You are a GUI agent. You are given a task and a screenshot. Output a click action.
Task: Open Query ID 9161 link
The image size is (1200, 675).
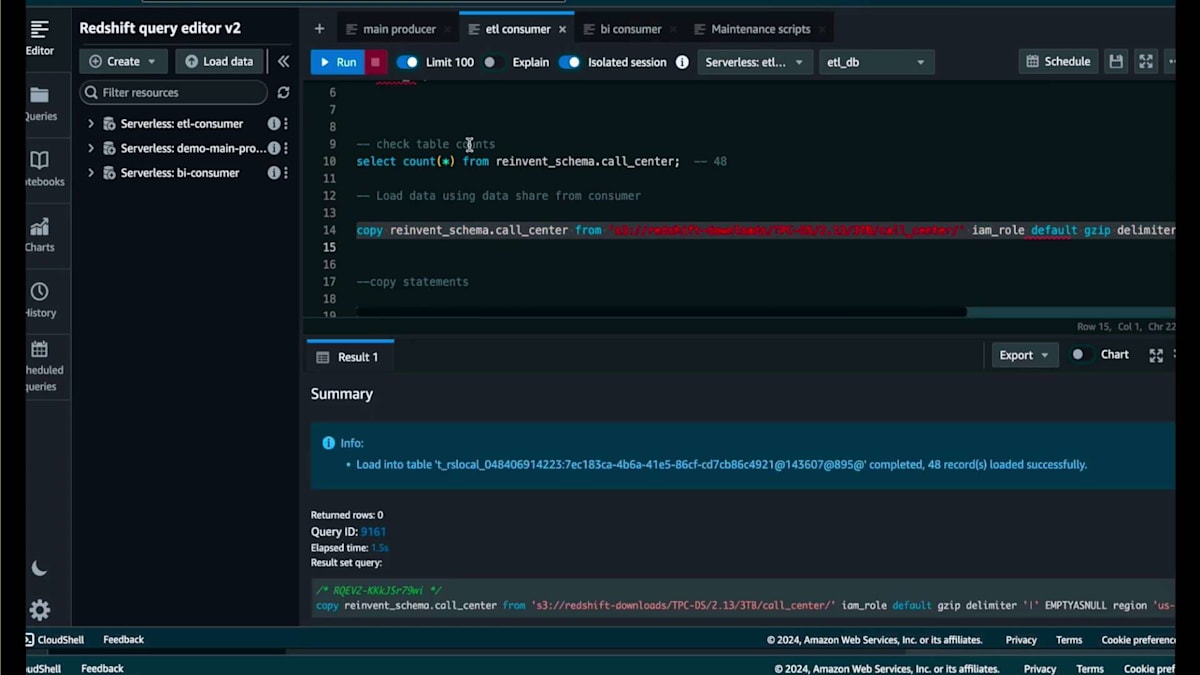[373, 532]
